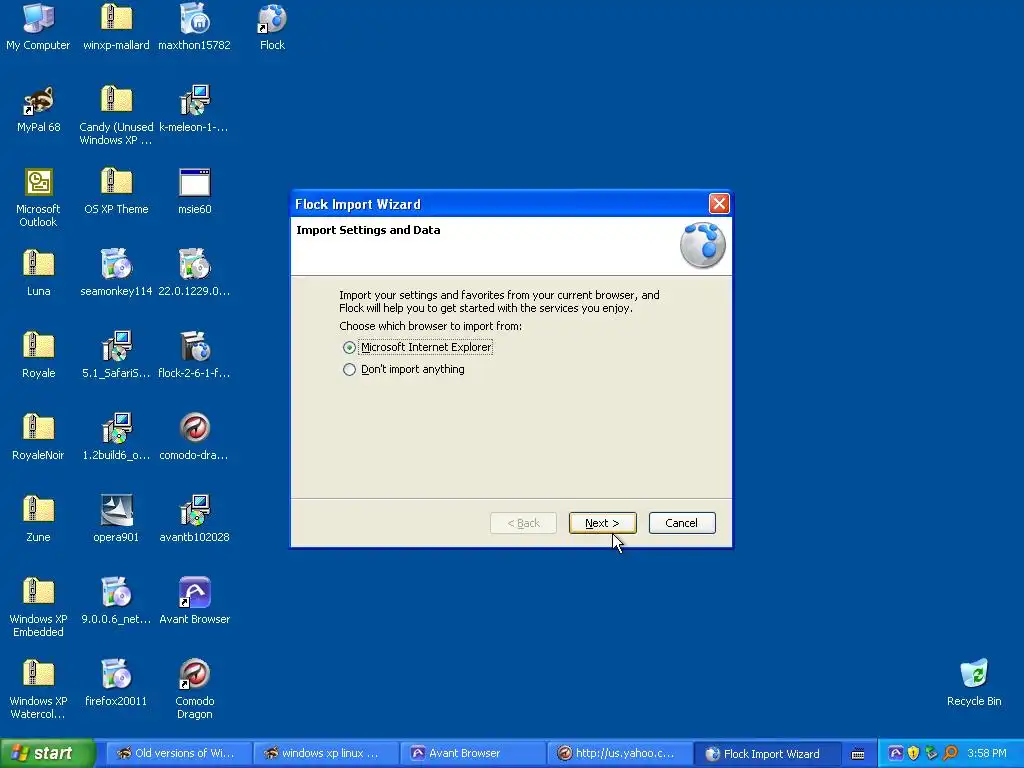The width and height of the screenshot is (1024, 768).
Task: Click the 3:58 PM system clock
Action: pos(987,754)
